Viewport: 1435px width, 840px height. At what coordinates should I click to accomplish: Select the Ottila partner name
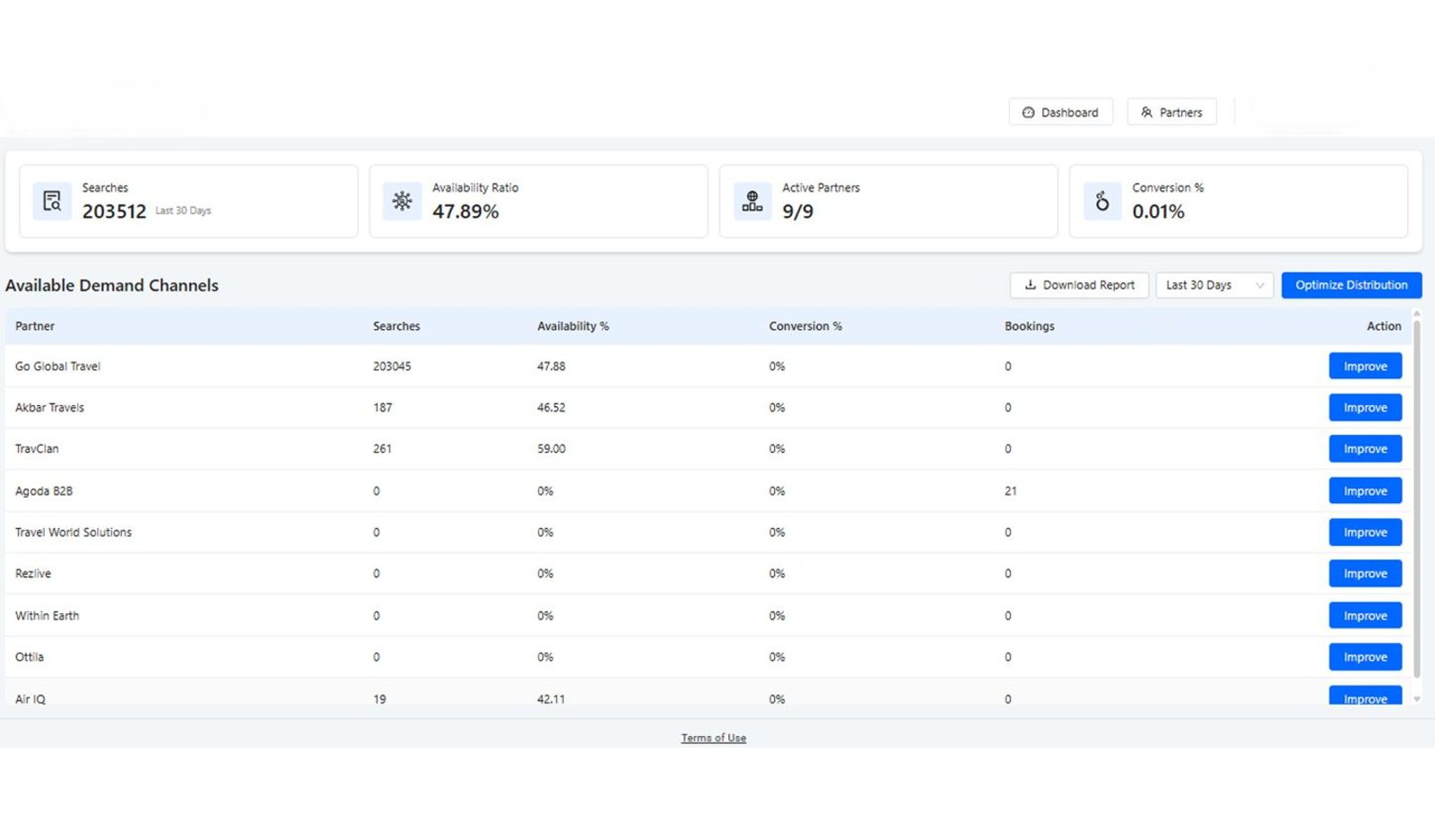point(30,656)
